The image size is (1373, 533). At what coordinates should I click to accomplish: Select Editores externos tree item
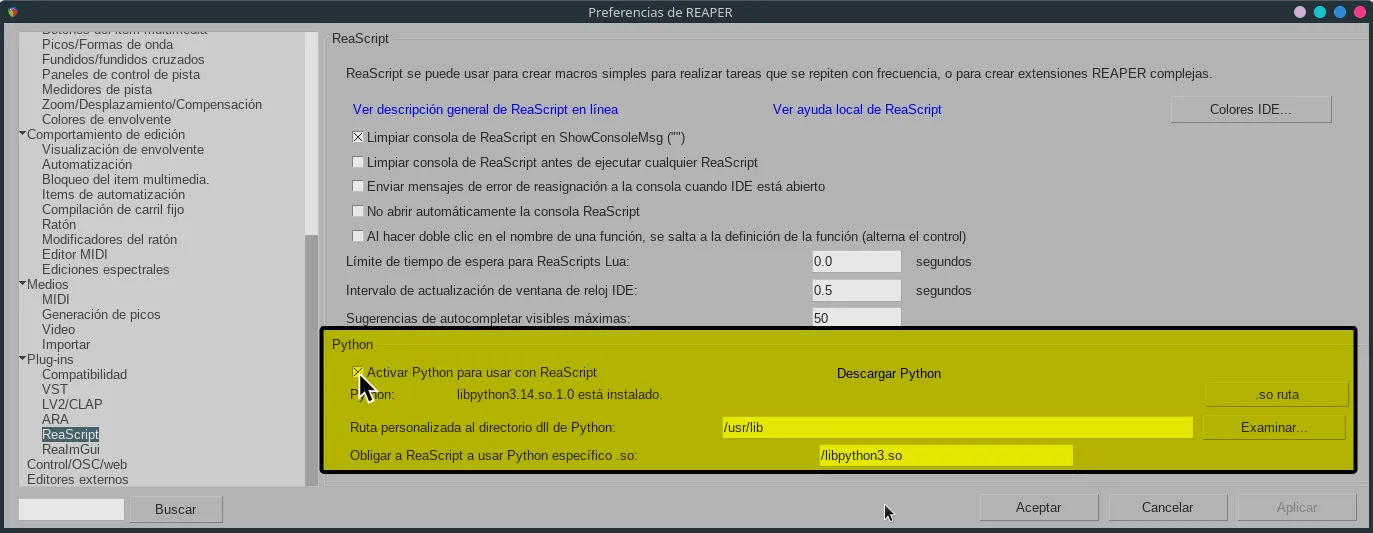[77, 480]
